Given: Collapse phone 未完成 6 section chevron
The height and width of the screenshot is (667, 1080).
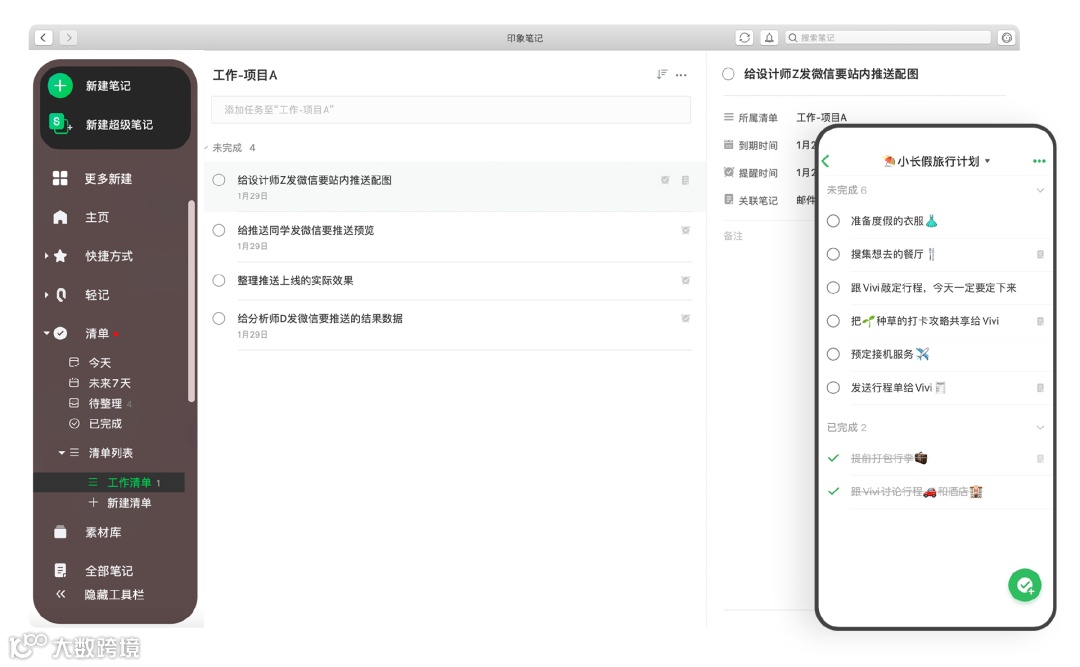Looking at the screenshot, I should tap(1040, 190).
